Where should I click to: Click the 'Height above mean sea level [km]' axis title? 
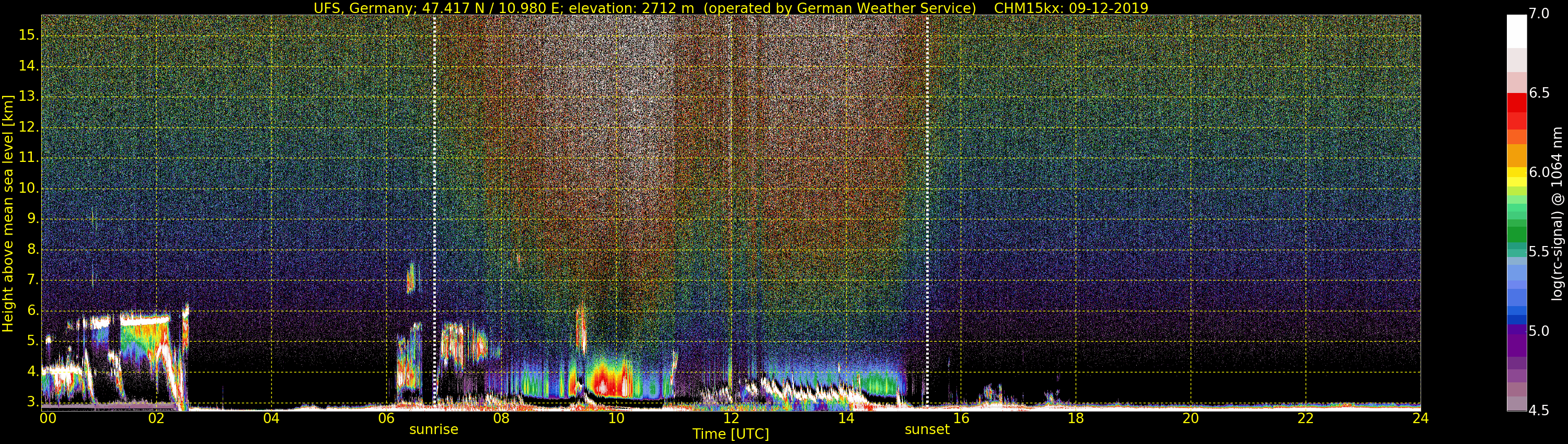point(8,214)
